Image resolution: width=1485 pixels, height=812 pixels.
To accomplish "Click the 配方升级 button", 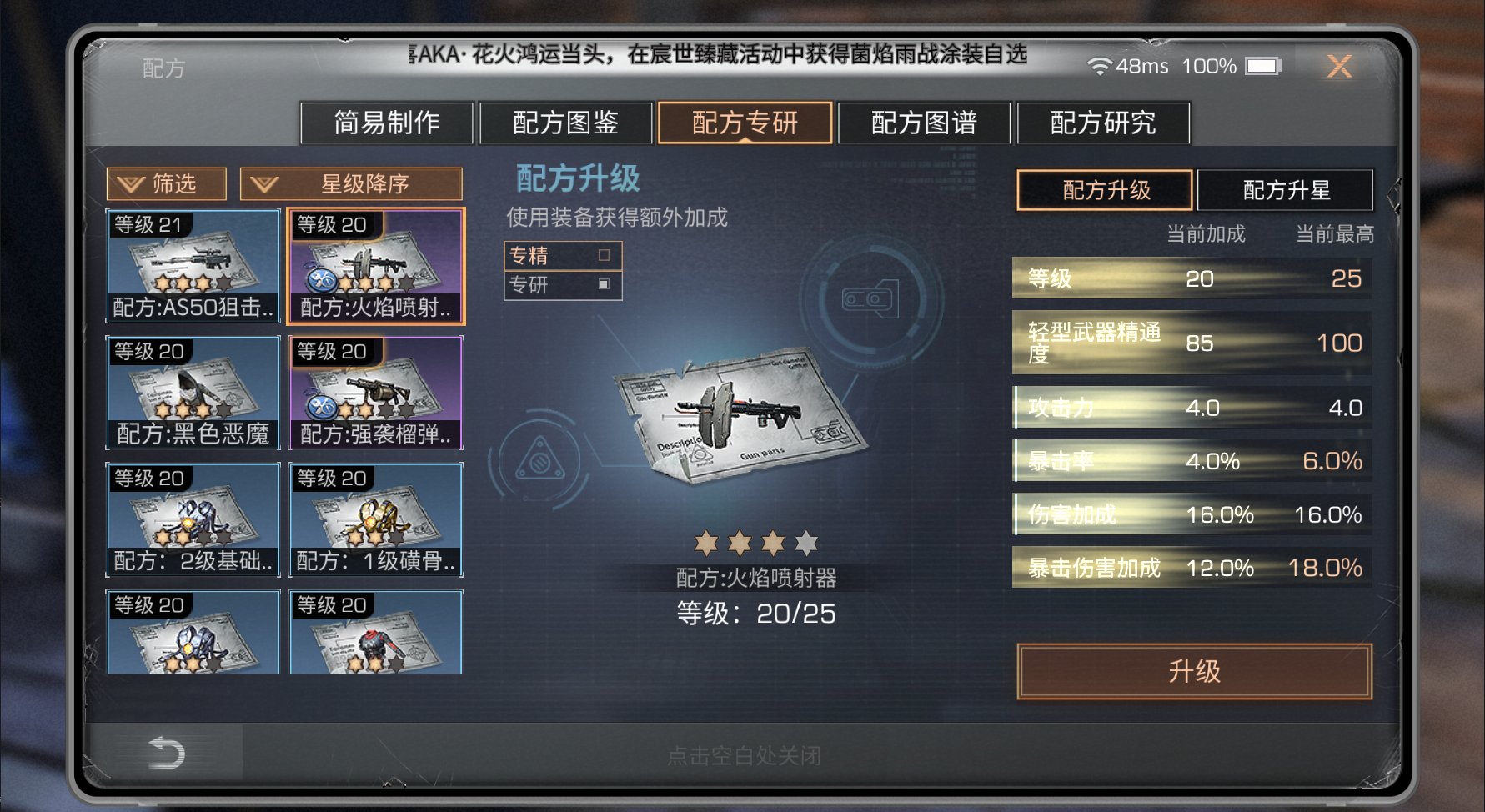I will coord(1106,190).
